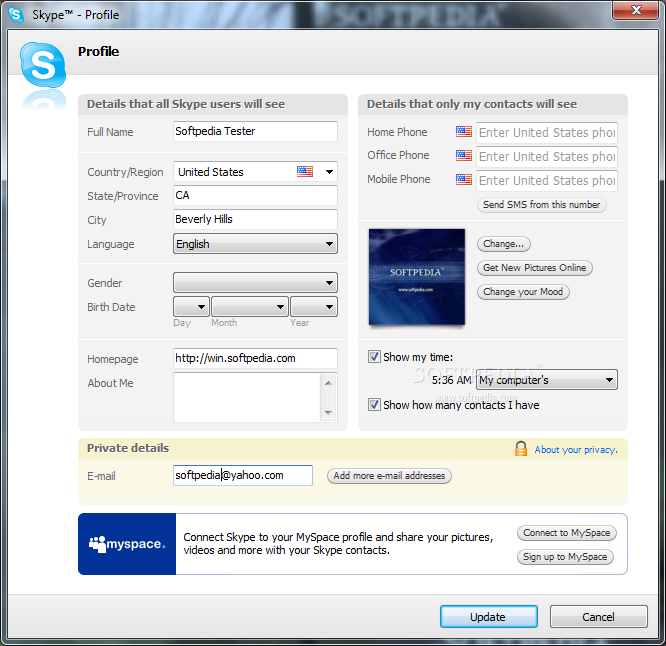666x646 pixels.
Task: Open the Birth Date Day dropdown
Action: pos(191,307)
